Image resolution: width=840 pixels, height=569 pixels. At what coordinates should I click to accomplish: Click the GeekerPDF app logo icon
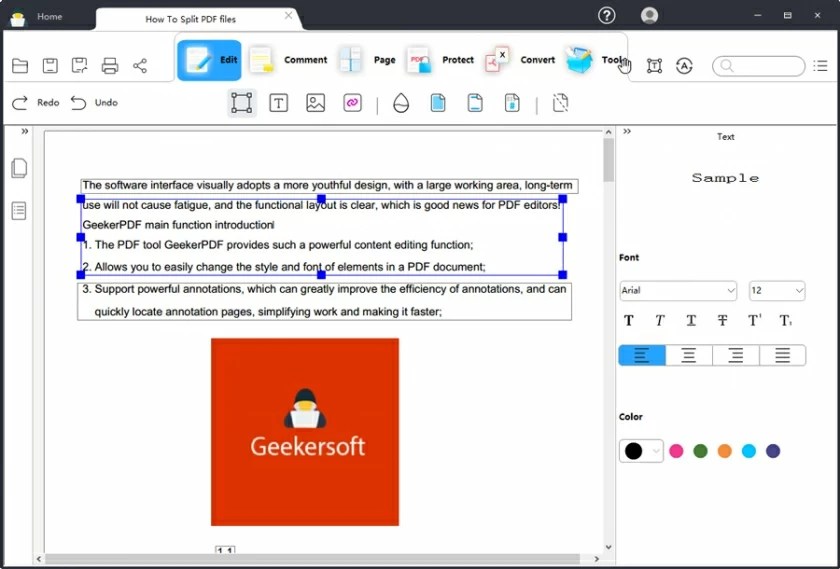click(18, 19)
